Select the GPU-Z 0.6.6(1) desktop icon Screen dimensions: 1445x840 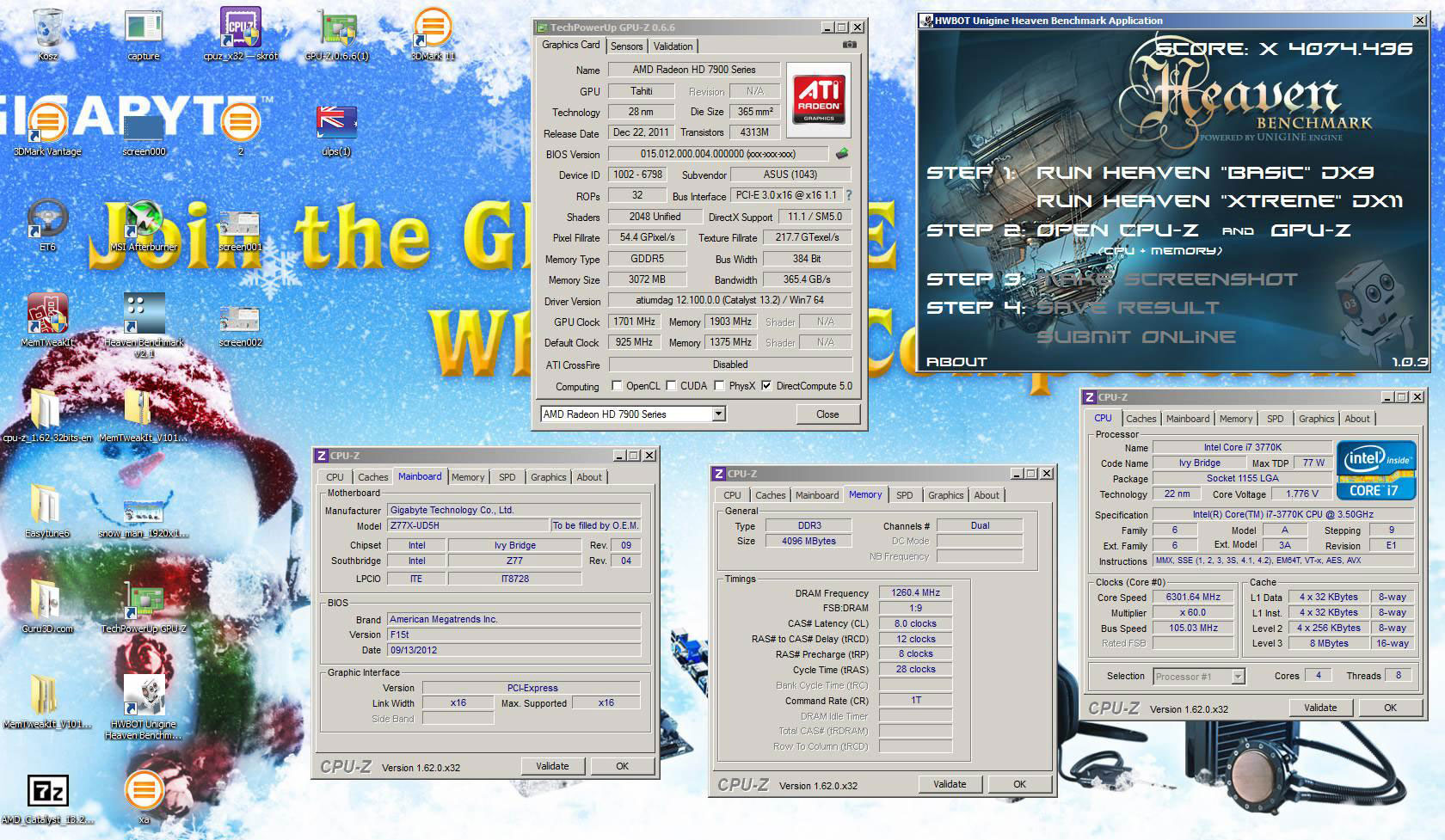point(337,34)
